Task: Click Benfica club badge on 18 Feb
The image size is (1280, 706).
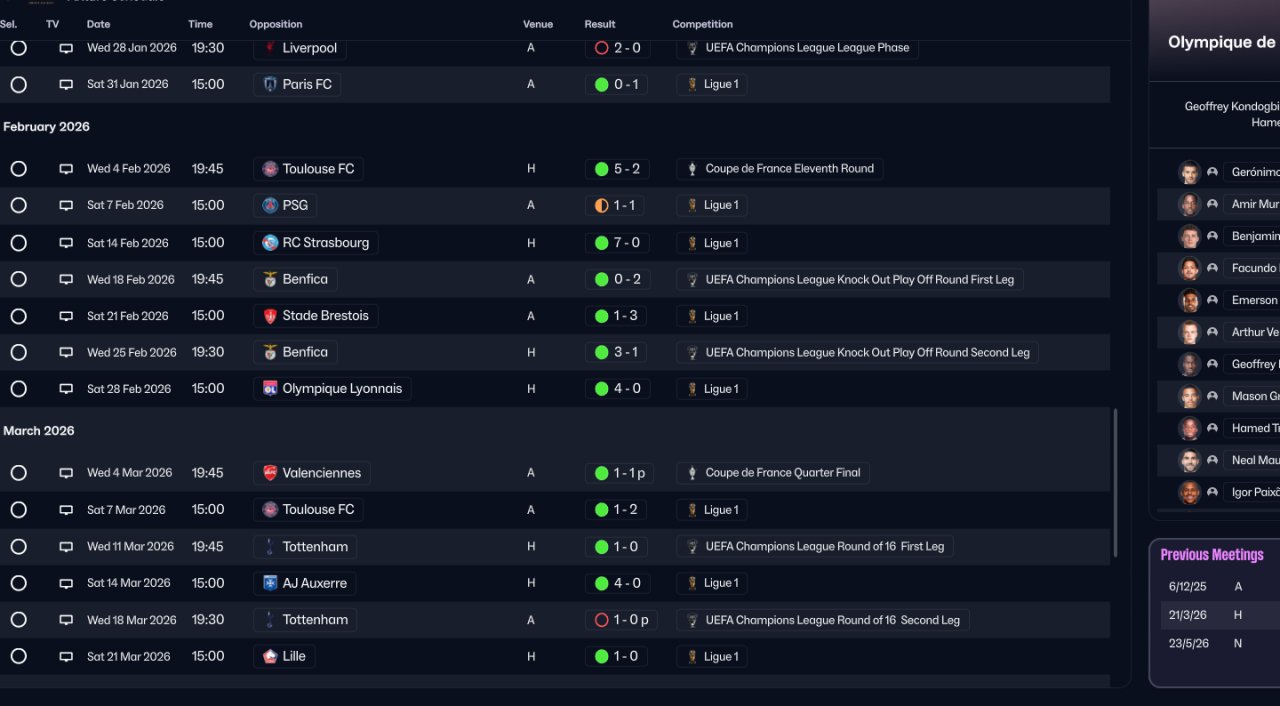Action: click(270, 280)
